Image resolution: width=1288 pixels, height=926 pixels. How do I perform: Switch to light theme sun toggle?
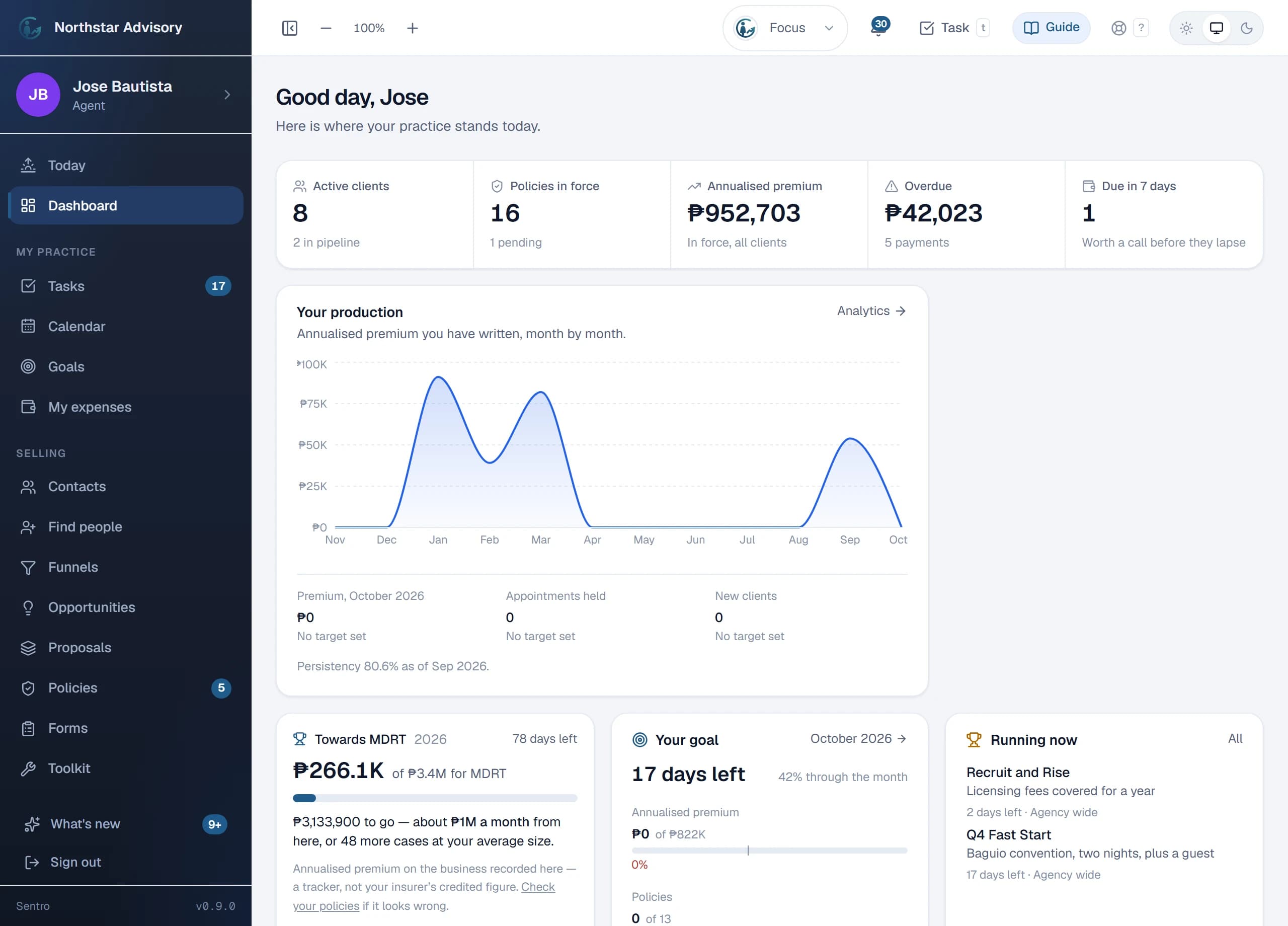(x=1186, y=28)
